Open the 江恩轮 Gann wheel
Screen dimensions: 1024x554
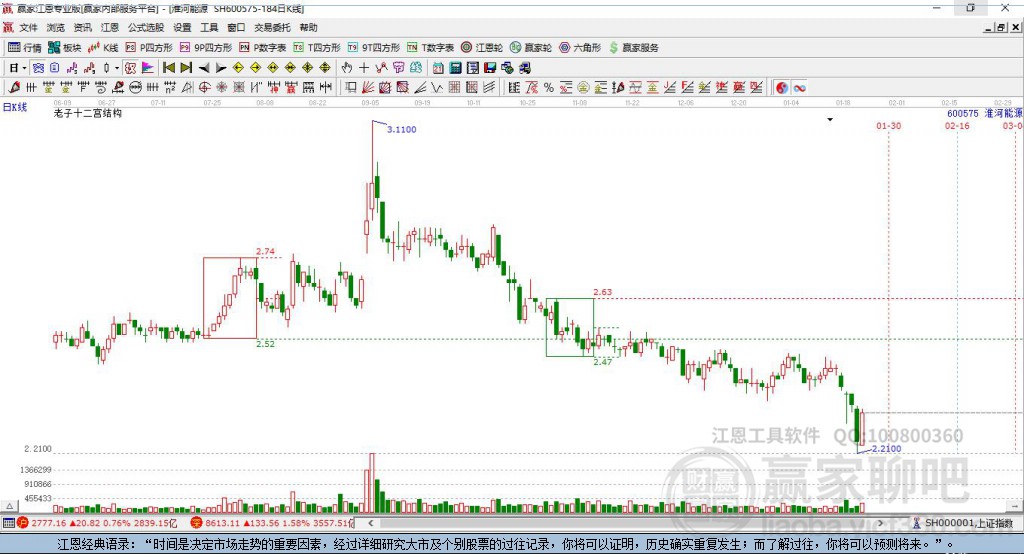(x=482, y=48)
